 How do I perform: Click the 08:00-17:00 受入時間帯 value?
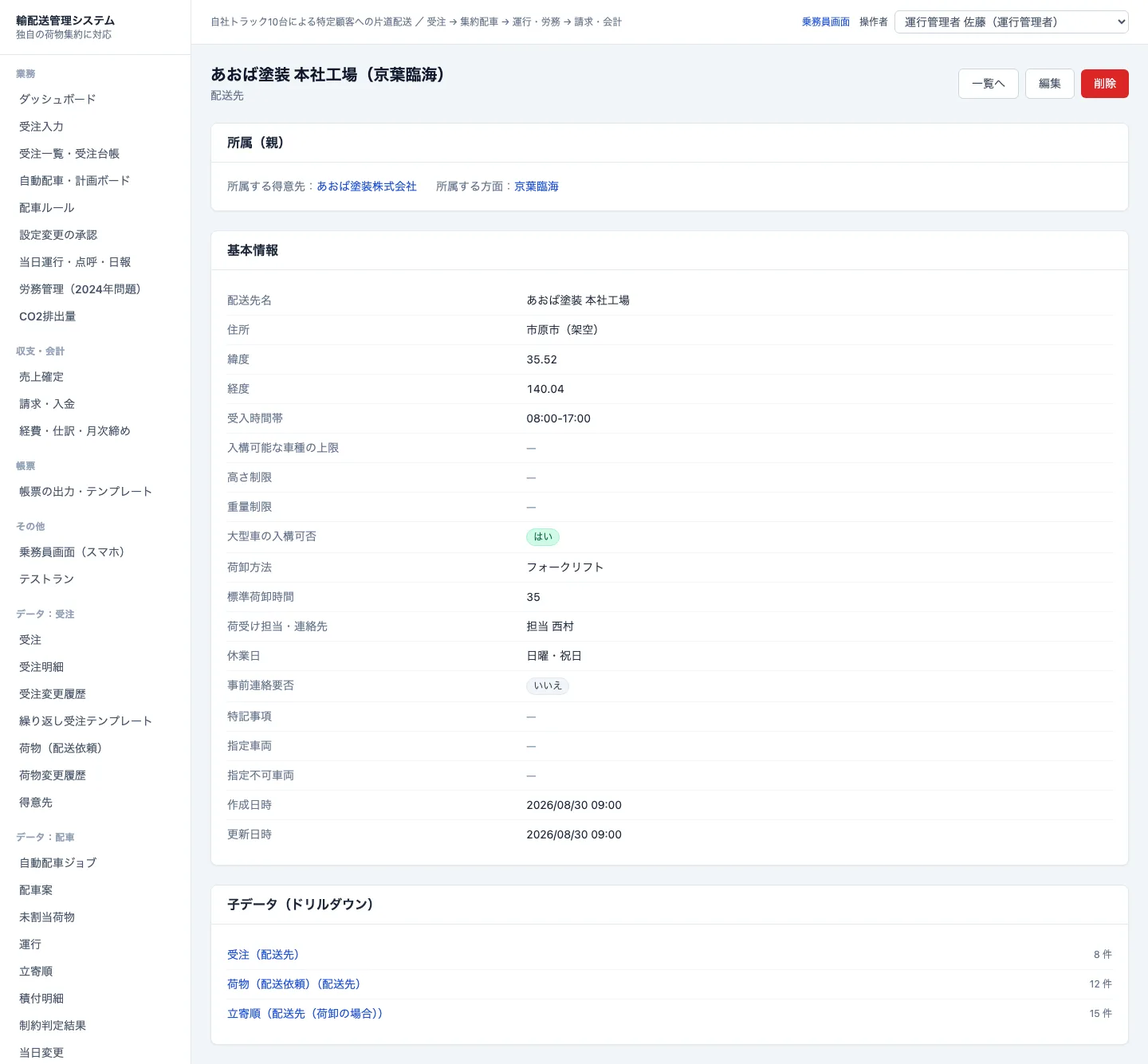tap(558, 418)
